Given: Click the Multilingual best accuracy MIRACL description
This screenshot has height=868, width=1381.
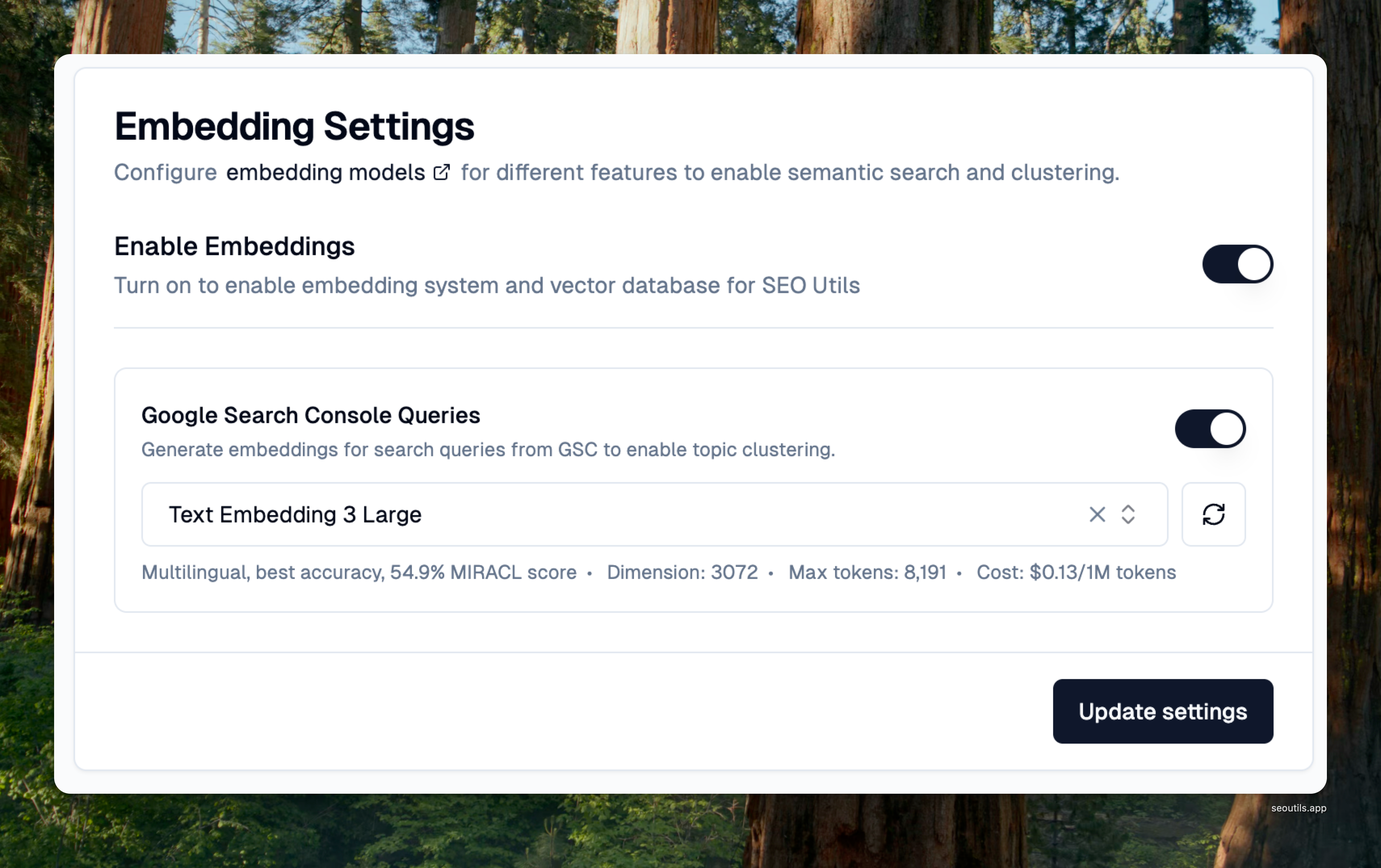Looking at the screenshot, I should (x=359, y=572).
